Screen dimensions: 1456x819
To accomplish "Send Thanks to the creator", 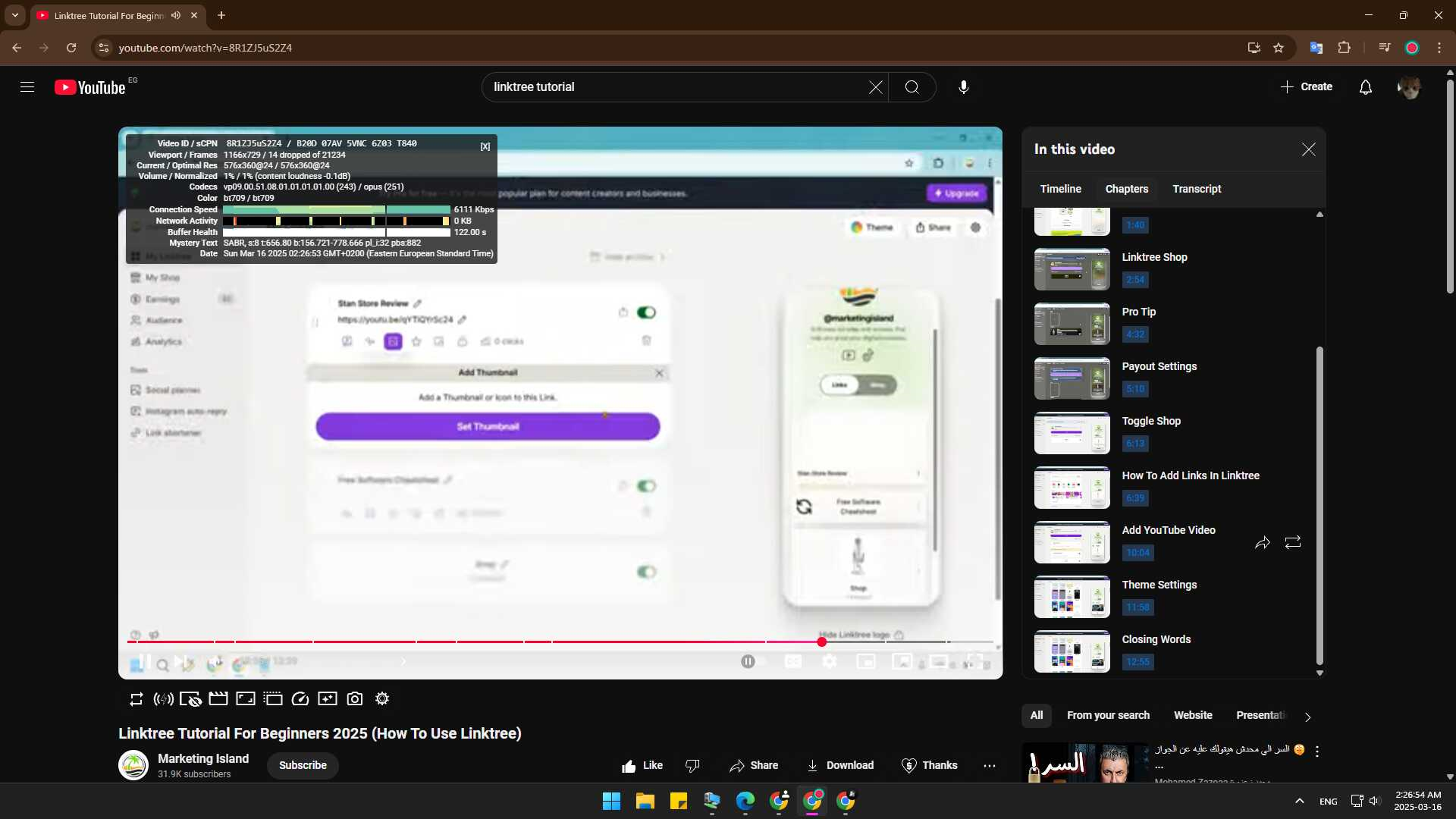I will (x=929, y=766).
